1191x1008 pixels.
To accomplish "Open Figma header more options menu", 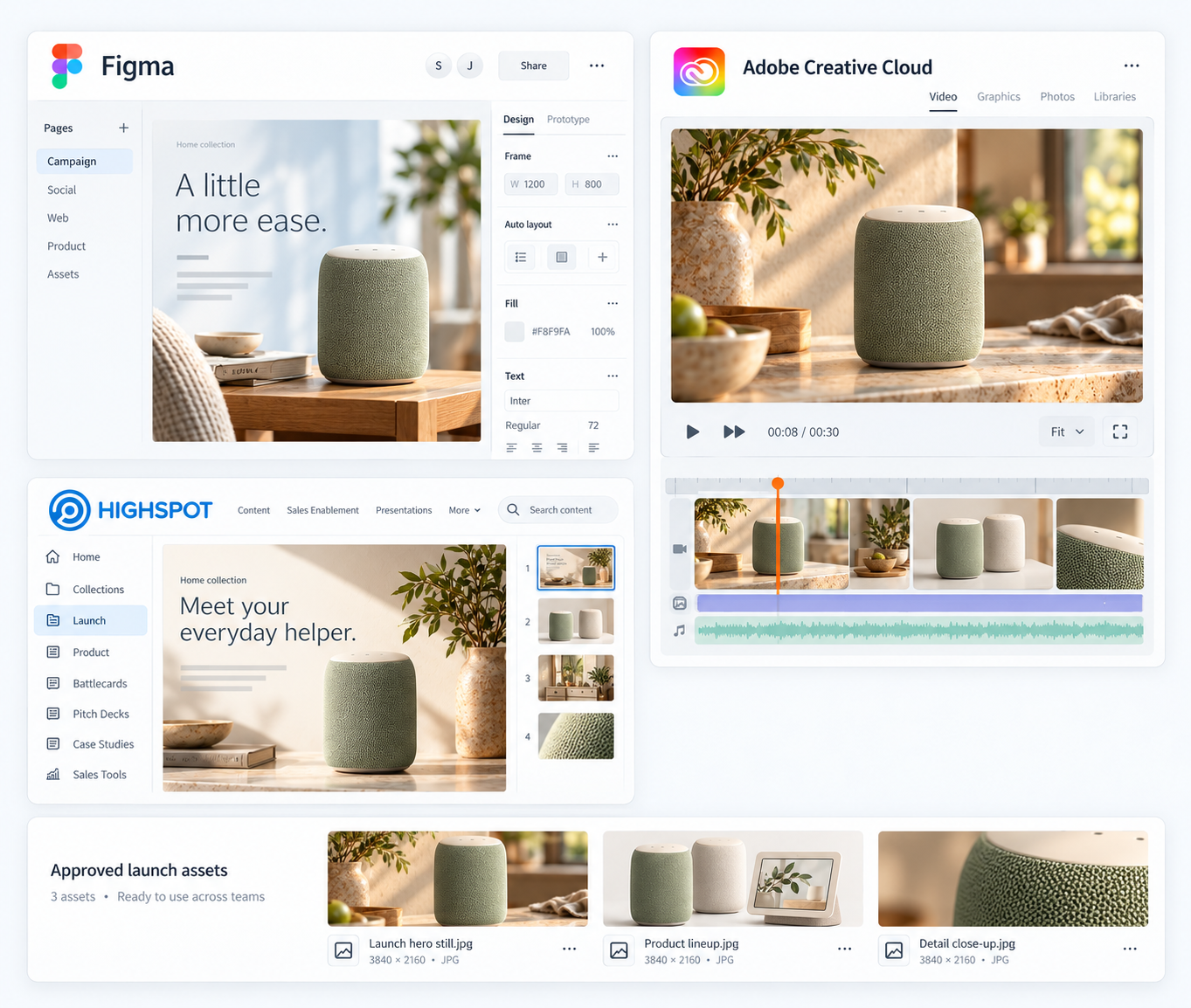I will [597, 66].
